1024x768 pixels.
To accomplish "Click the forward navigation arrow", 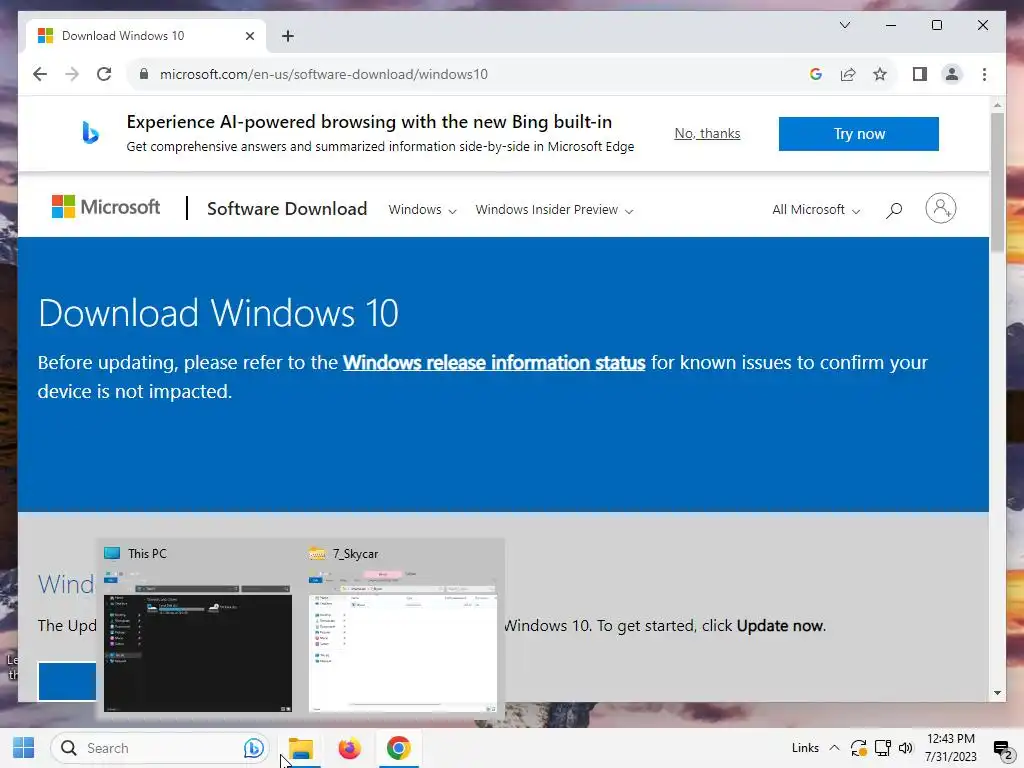I will click(72, 74).
